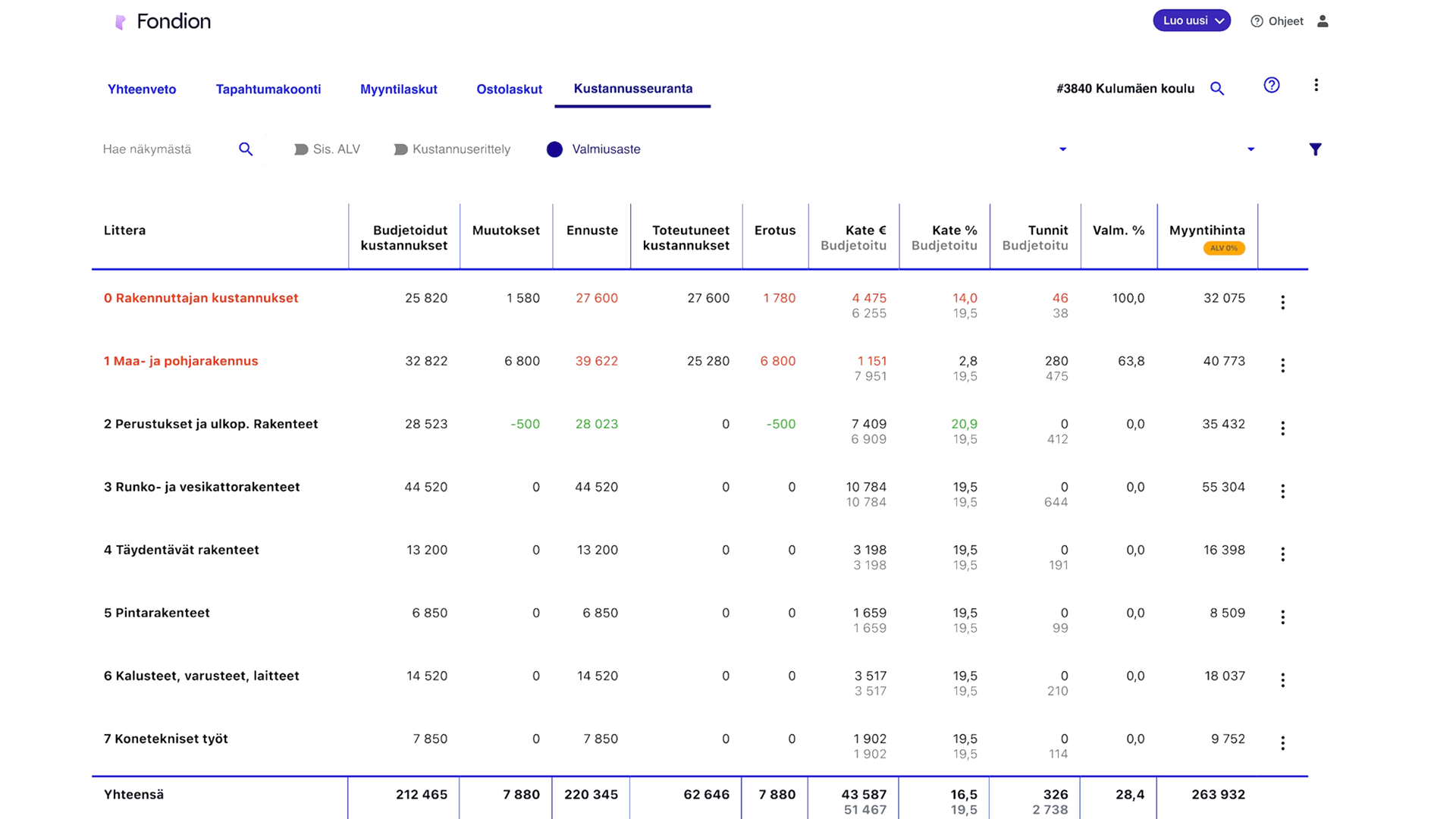
Task: Open 0 Rakennuttajan kustannukset littera
Action: [x=201, y=298]
